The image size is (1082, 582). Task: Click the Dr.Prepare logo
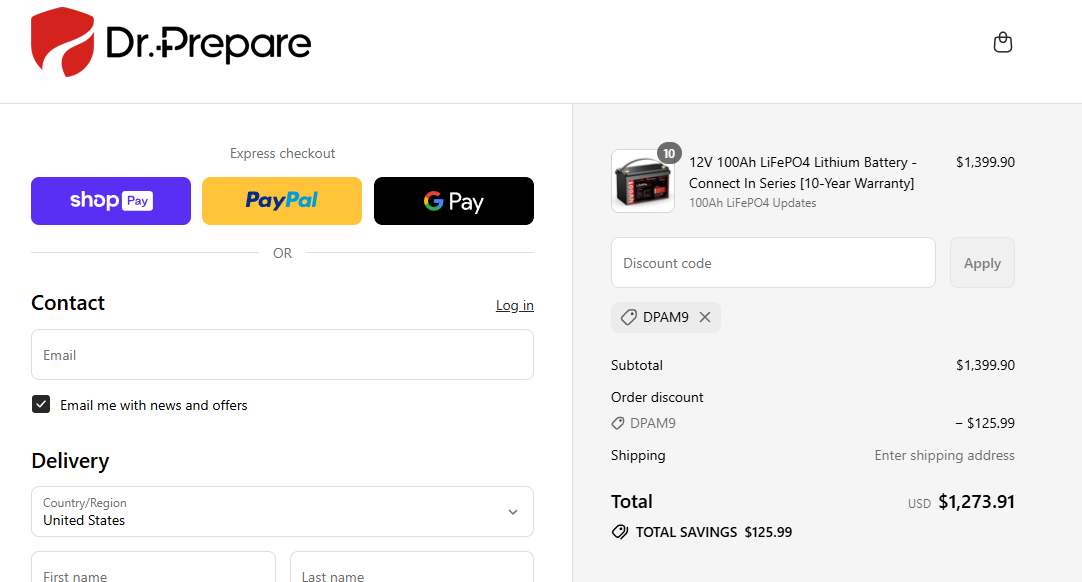click(x=171, y=42)
